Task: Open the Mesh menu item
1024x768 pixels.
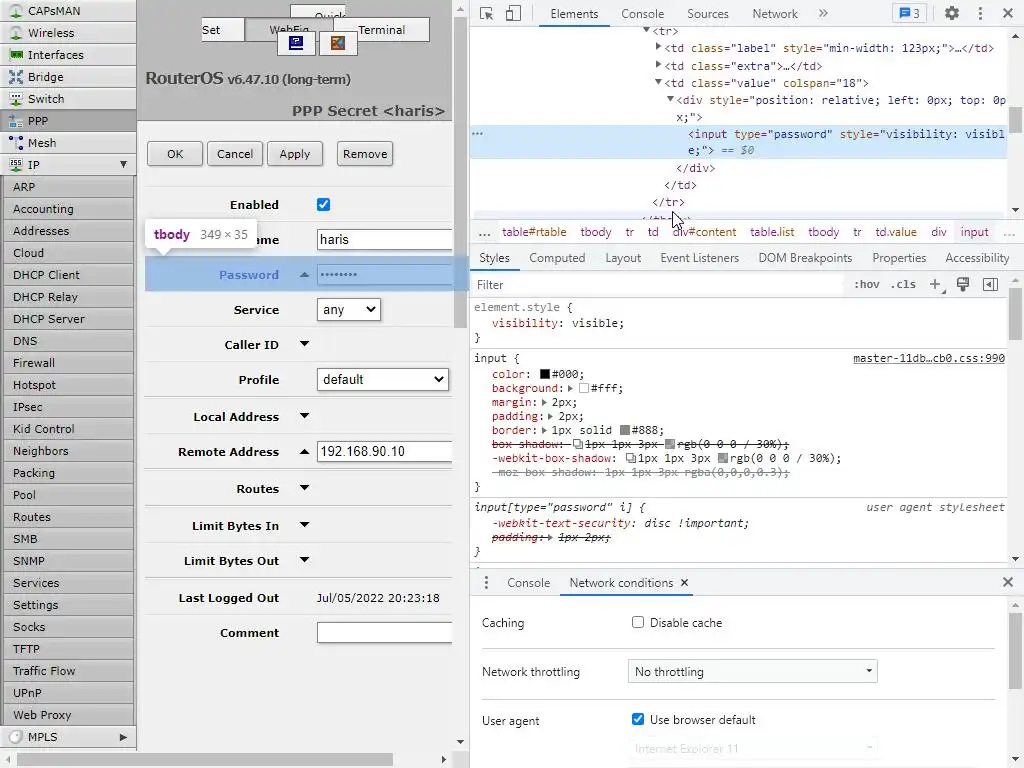Action: (x=68, y=142)
